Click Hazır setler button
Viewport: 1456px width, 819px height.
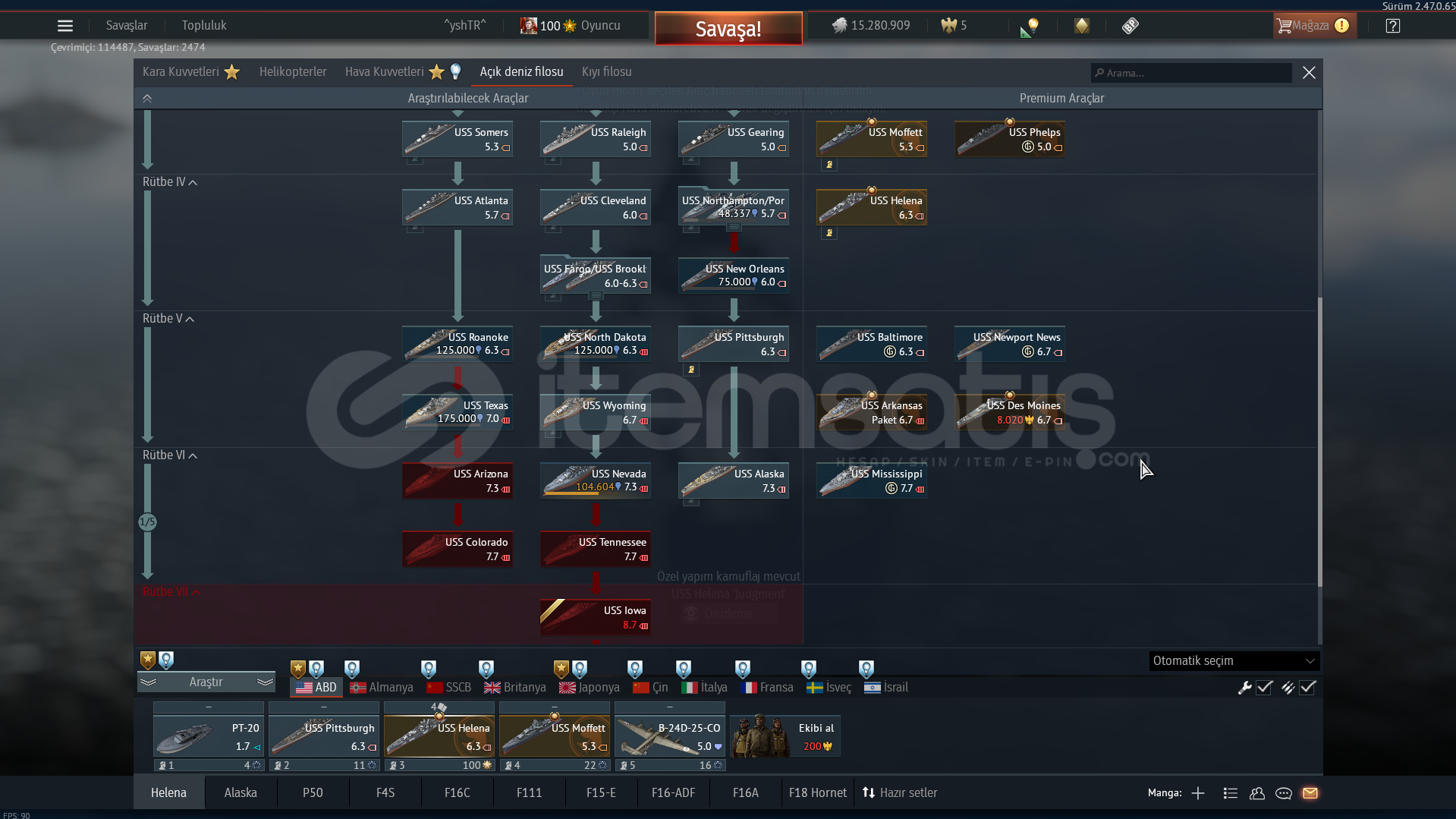click(x=900, y=793)
